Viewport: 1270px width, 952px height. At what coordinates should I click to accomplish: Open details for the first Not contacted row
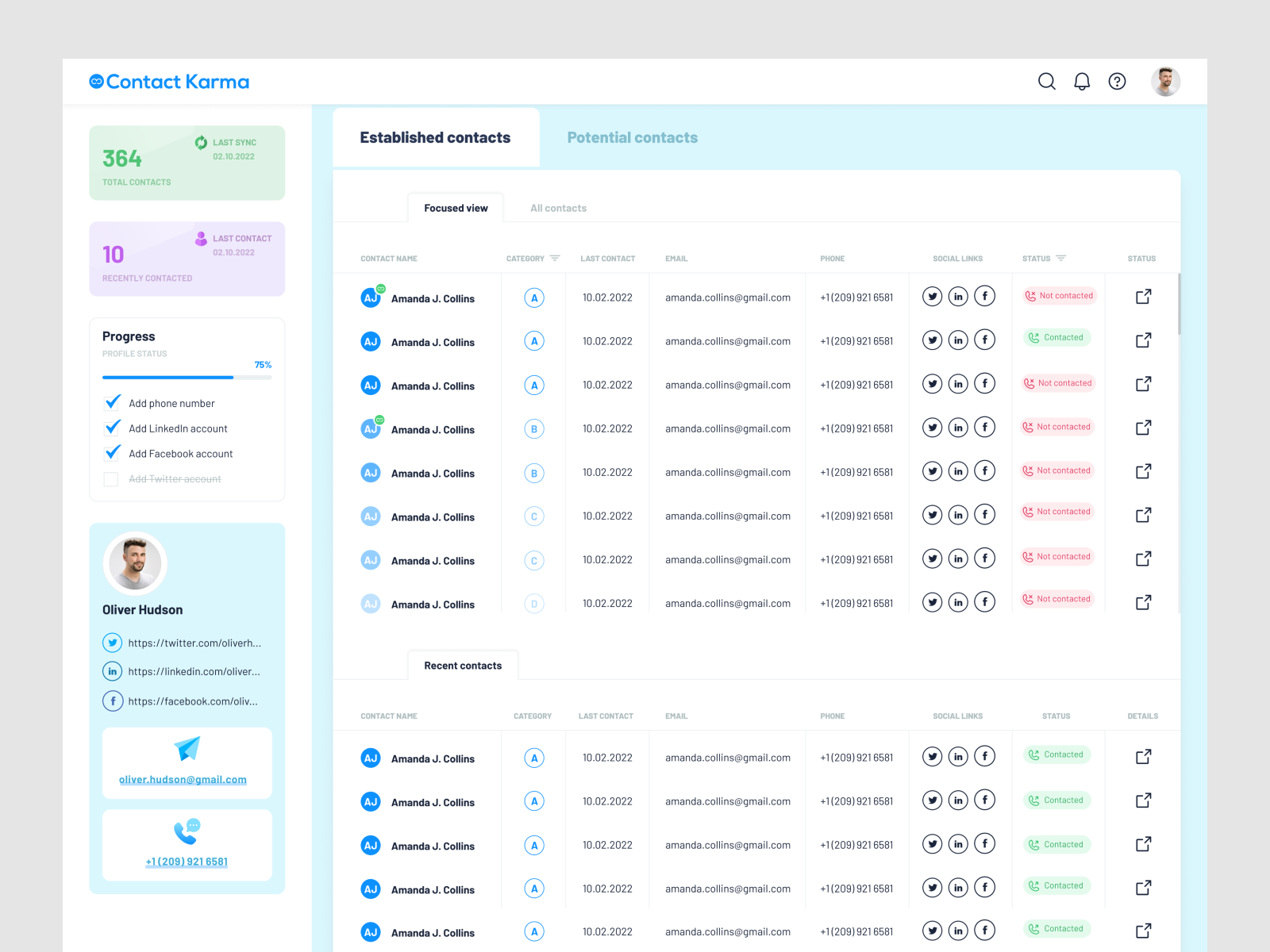(1143, 296)
